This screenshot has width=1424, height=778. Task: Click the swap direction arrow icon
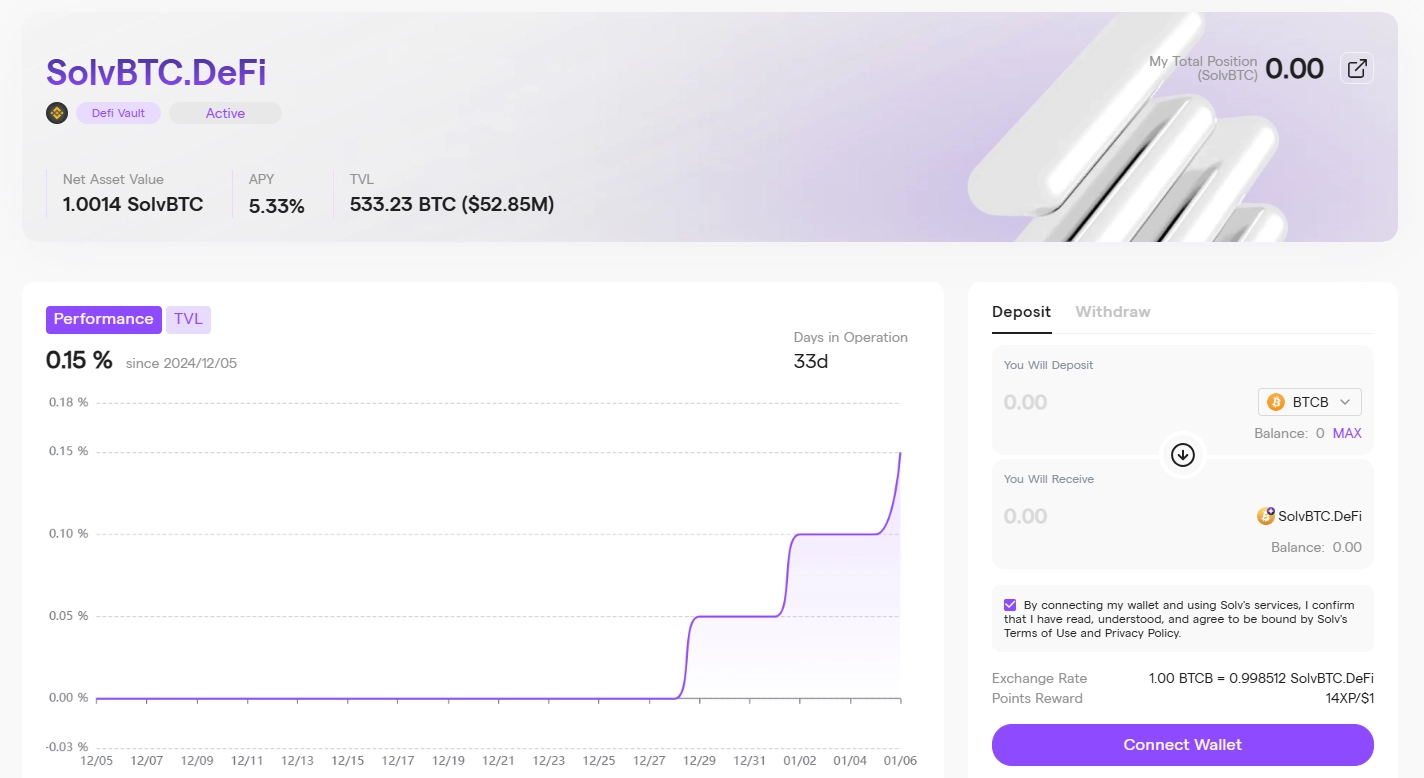[x=1183, y=455]
